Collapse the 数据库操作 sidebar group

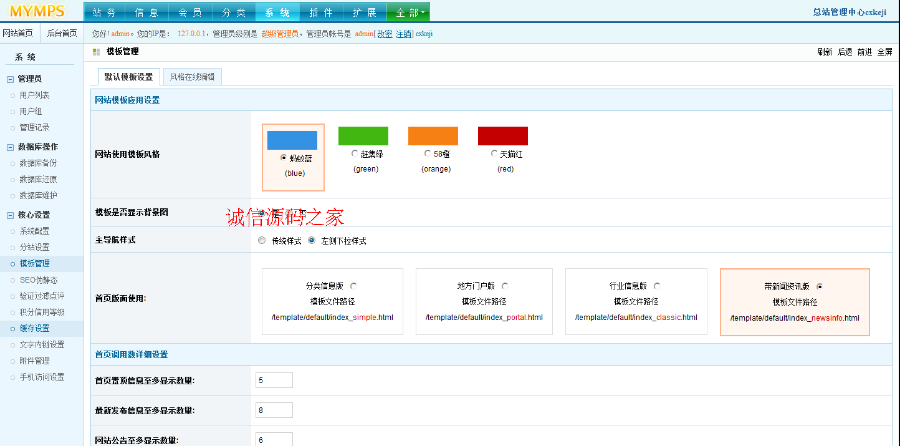pos(10,147)
